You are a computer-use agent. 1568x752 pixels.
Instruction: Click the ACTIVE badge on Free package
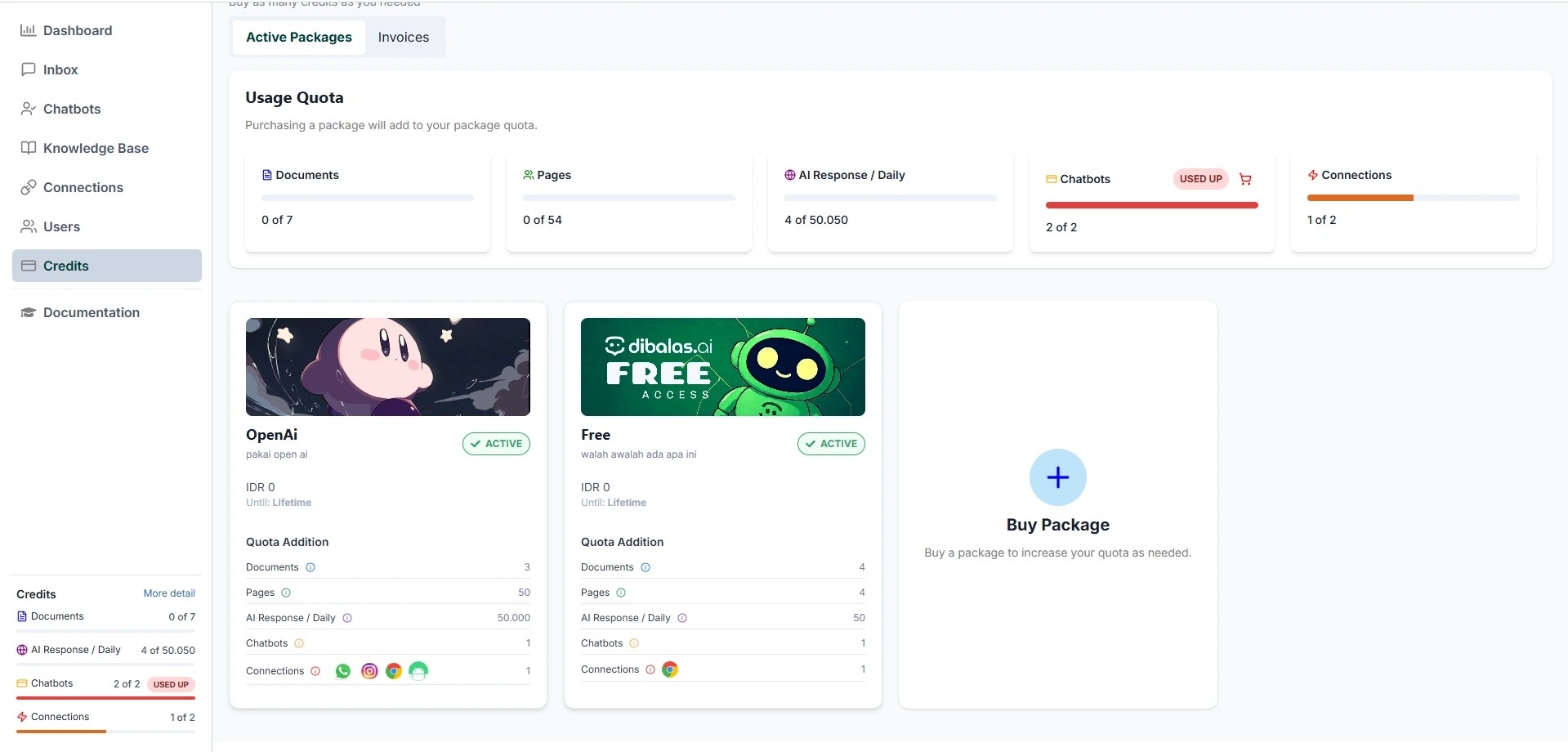tap(831, 444)
